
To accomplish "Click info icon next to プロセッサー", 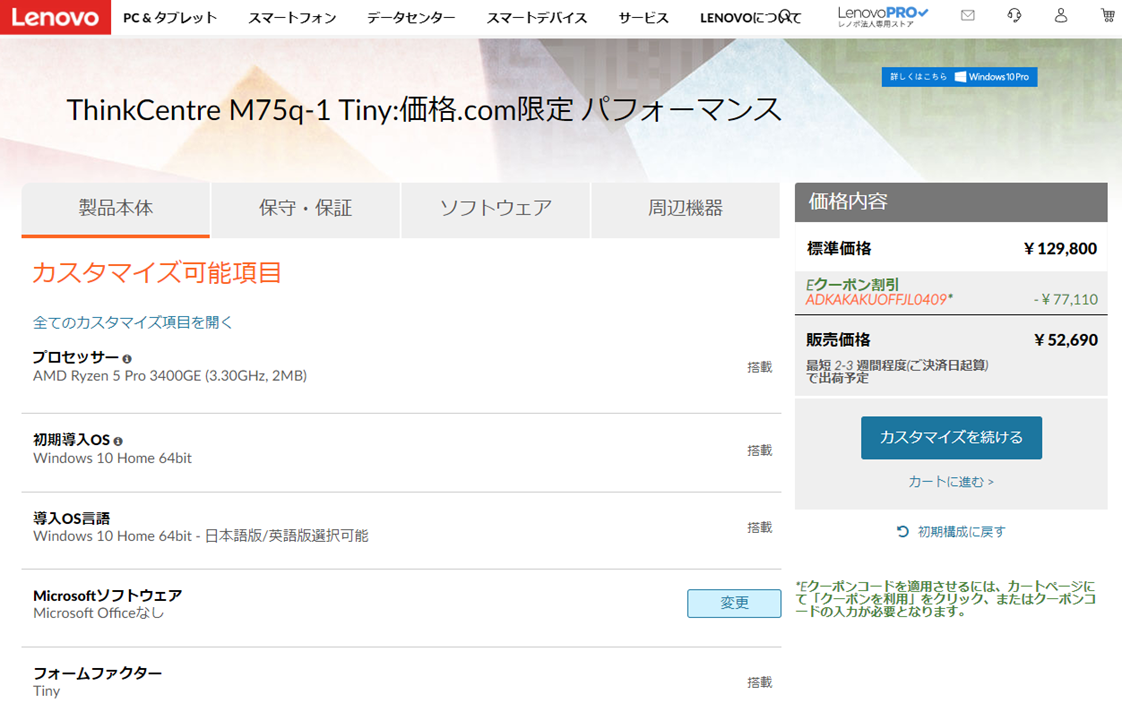I will click(x=127, y=359).
